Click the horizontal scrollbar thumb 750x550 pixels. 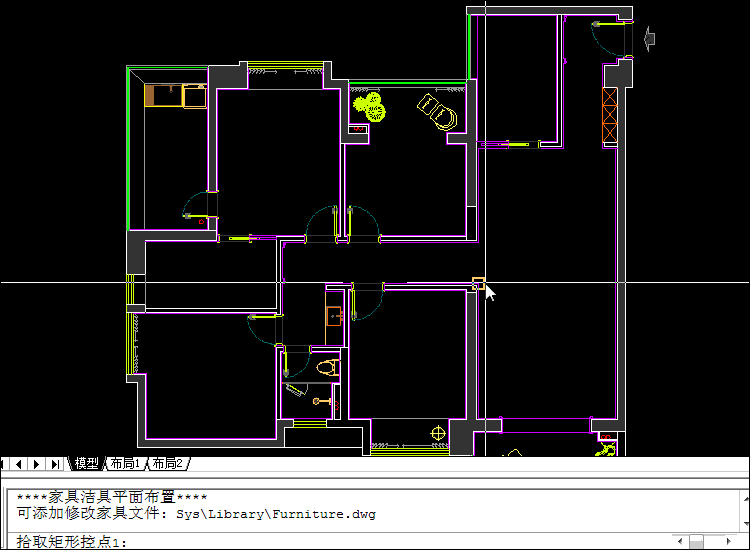click(x=696, y=541)
